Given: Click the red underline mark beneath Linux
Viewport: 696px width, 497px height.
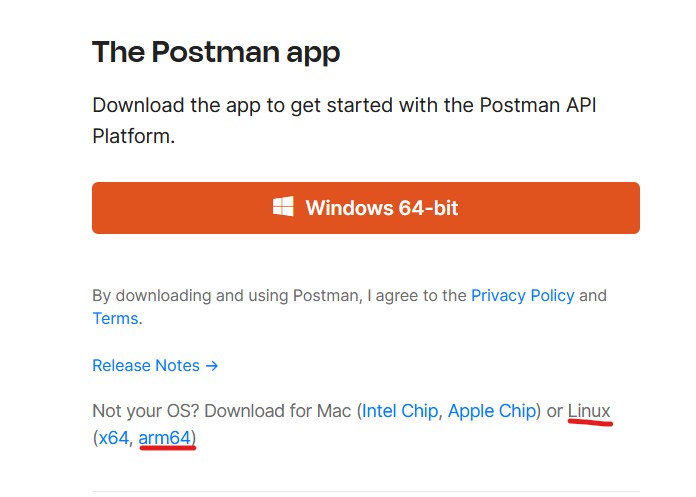Looking at the screenshot, I should [x=590, y=422].
